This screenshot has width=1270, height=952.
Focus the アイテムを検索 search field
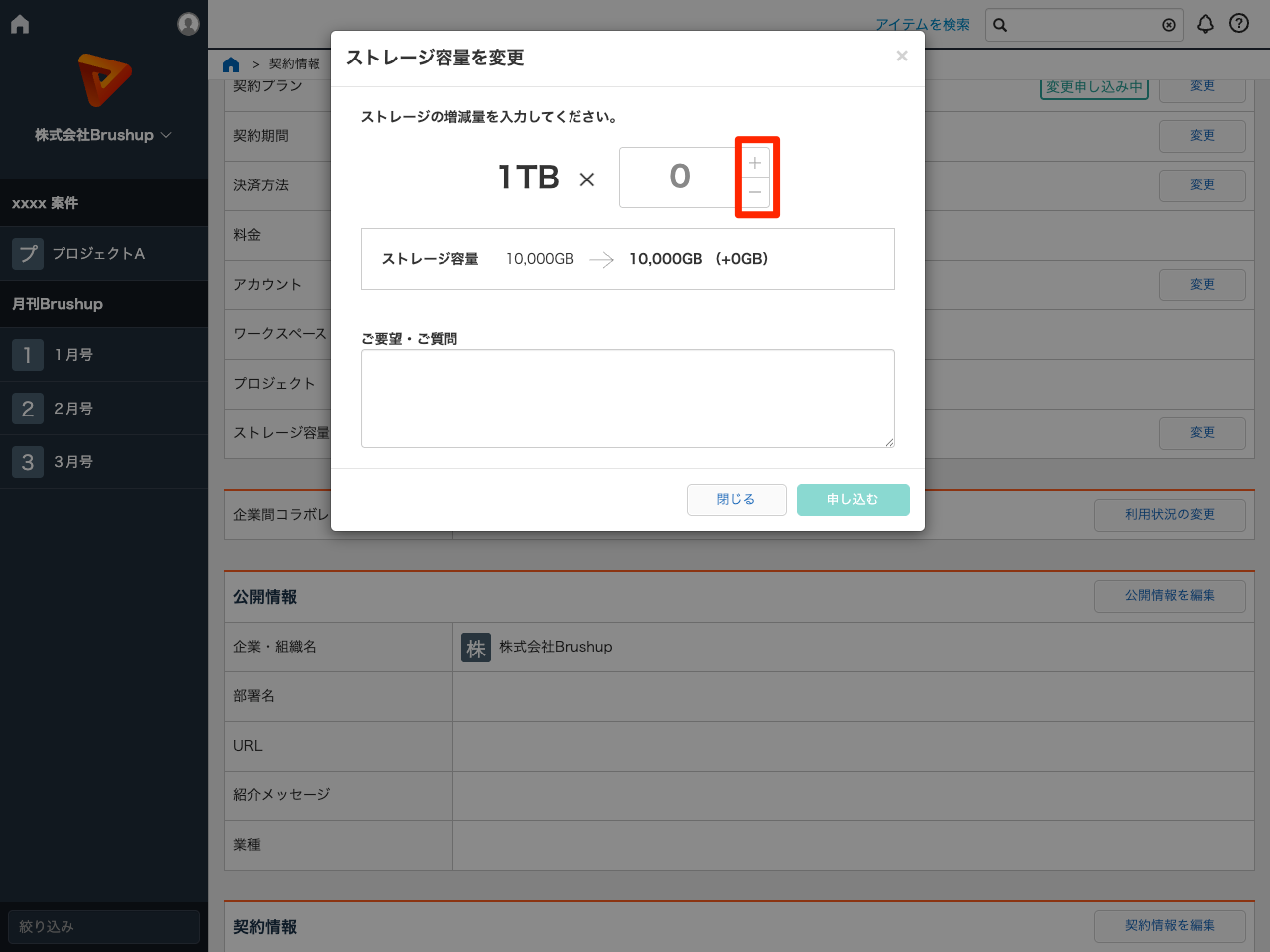tap(1083, 25)
